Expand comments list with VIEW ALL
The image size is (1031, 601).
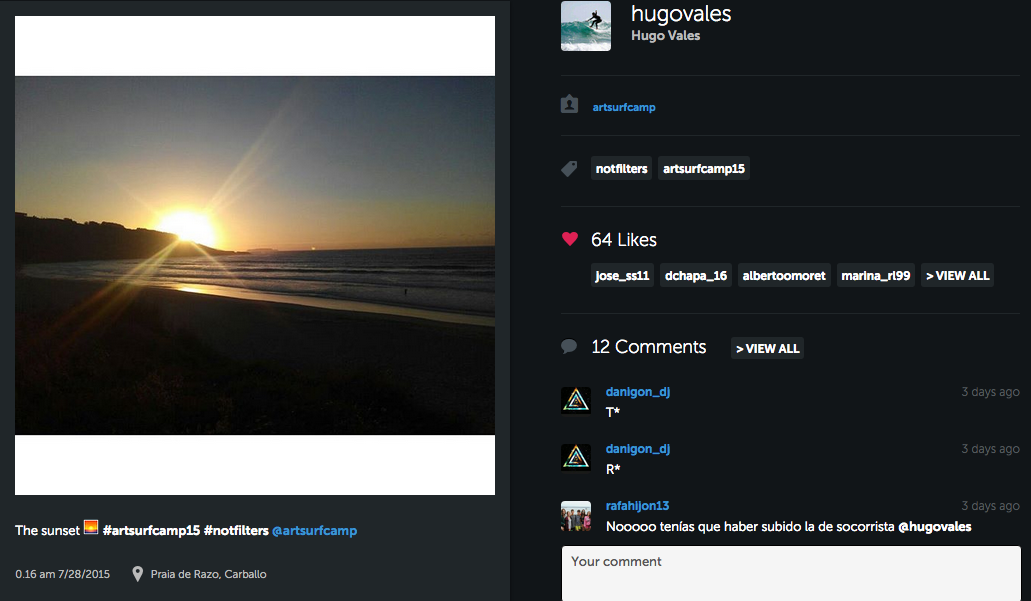point(767,348)
